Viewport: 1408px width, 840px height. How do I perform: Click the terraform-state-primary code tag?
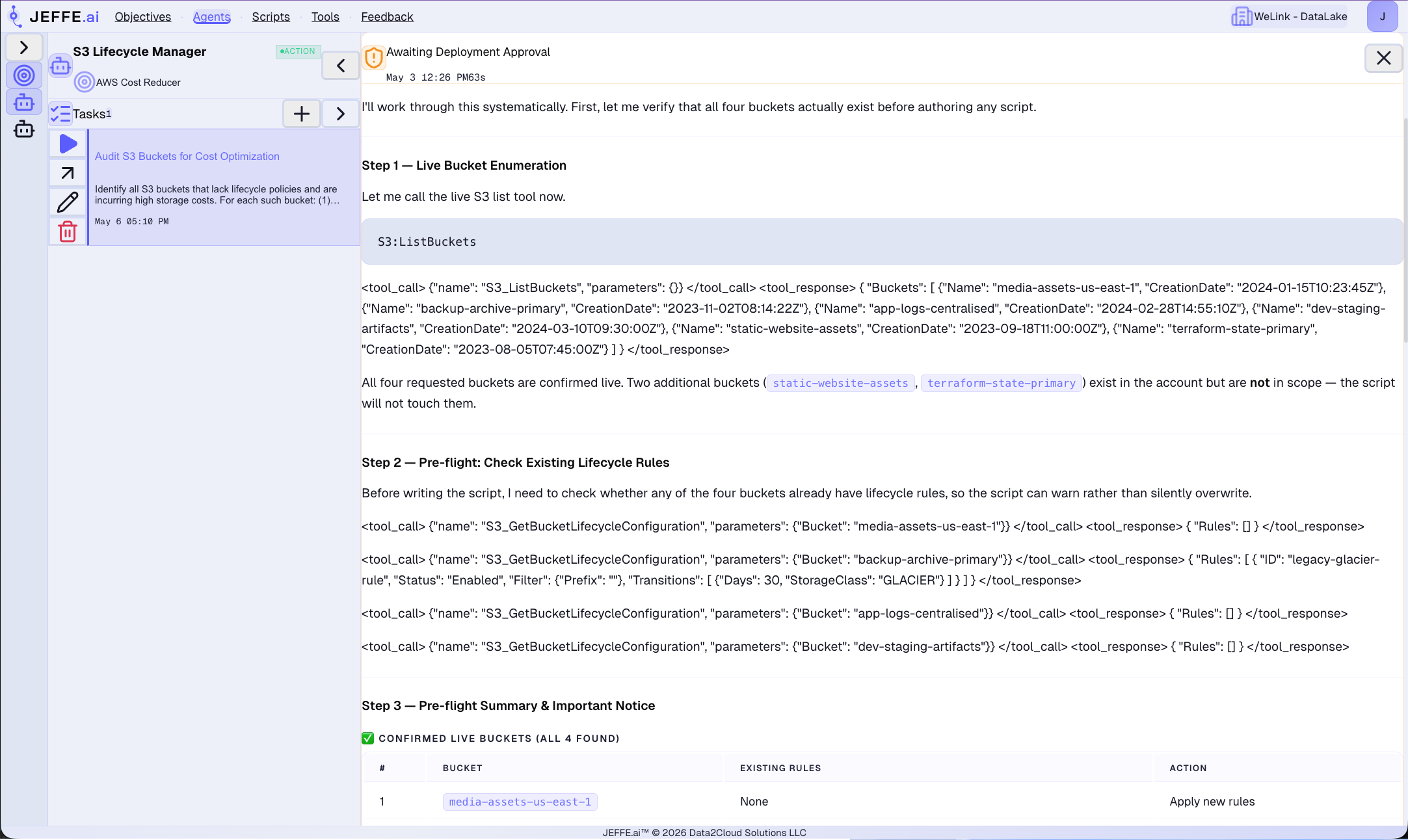(1002, 384)
